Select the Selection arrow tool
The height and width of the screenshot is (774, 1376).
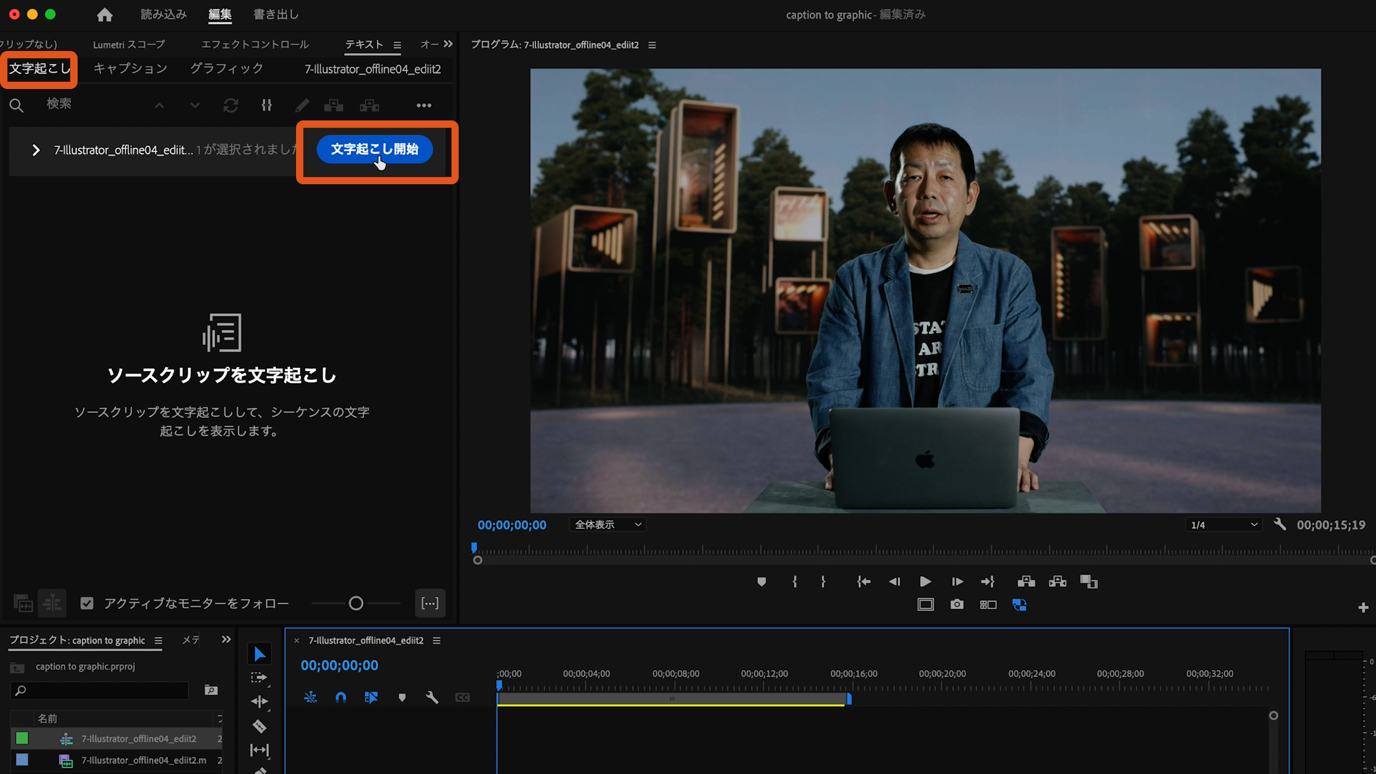click(x=259, y=654)
